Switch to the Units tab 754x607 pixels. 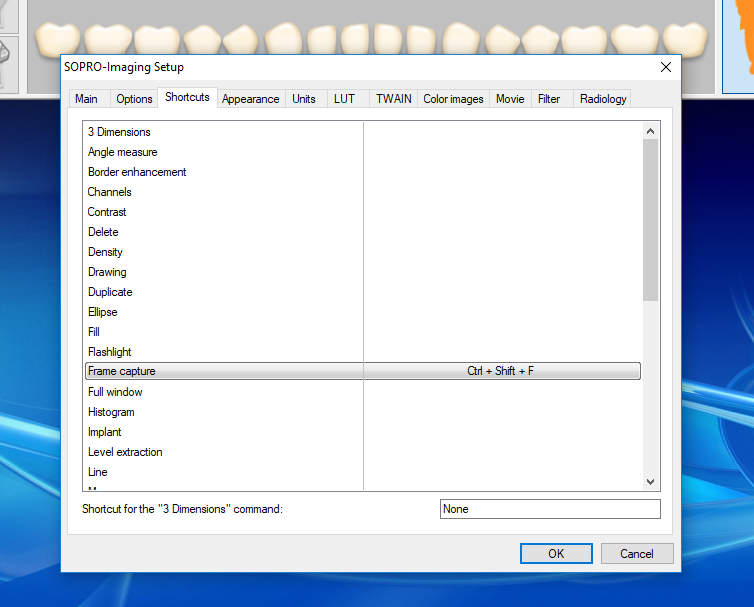coord(304,99)
